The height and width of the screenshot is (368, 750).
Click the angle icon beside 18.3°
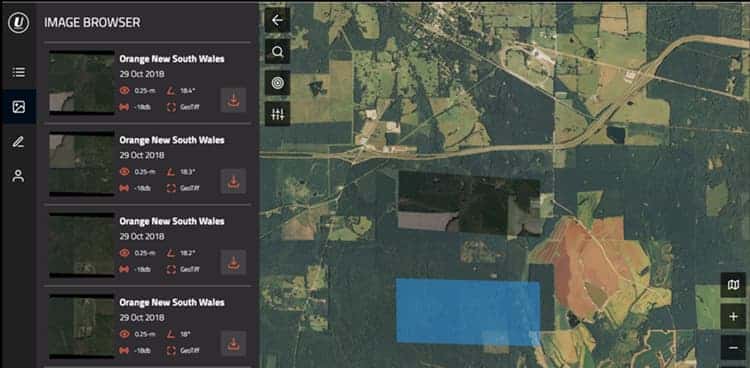pos(171,171)
